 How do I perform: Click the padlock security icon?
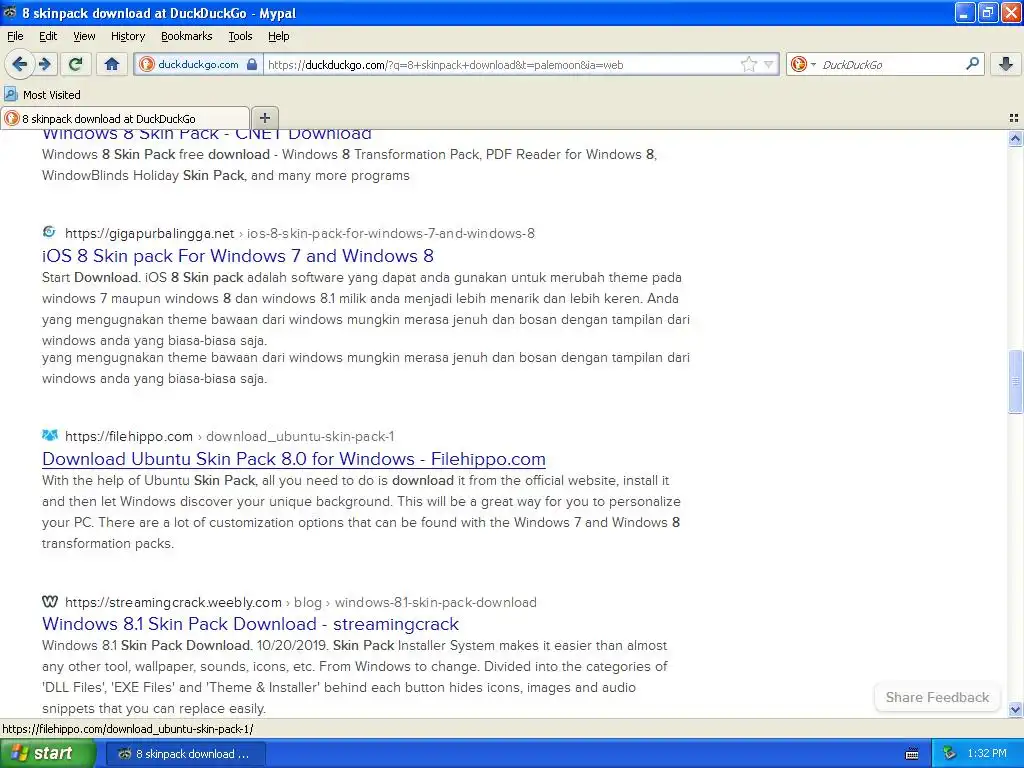[251, 64]
